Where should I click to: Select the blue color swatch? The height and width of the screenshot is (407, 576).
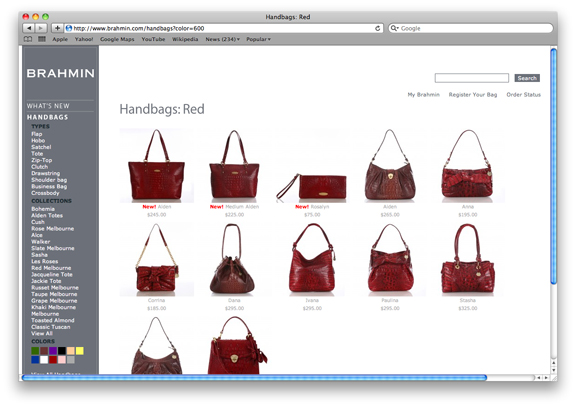[x=35, y=360]
